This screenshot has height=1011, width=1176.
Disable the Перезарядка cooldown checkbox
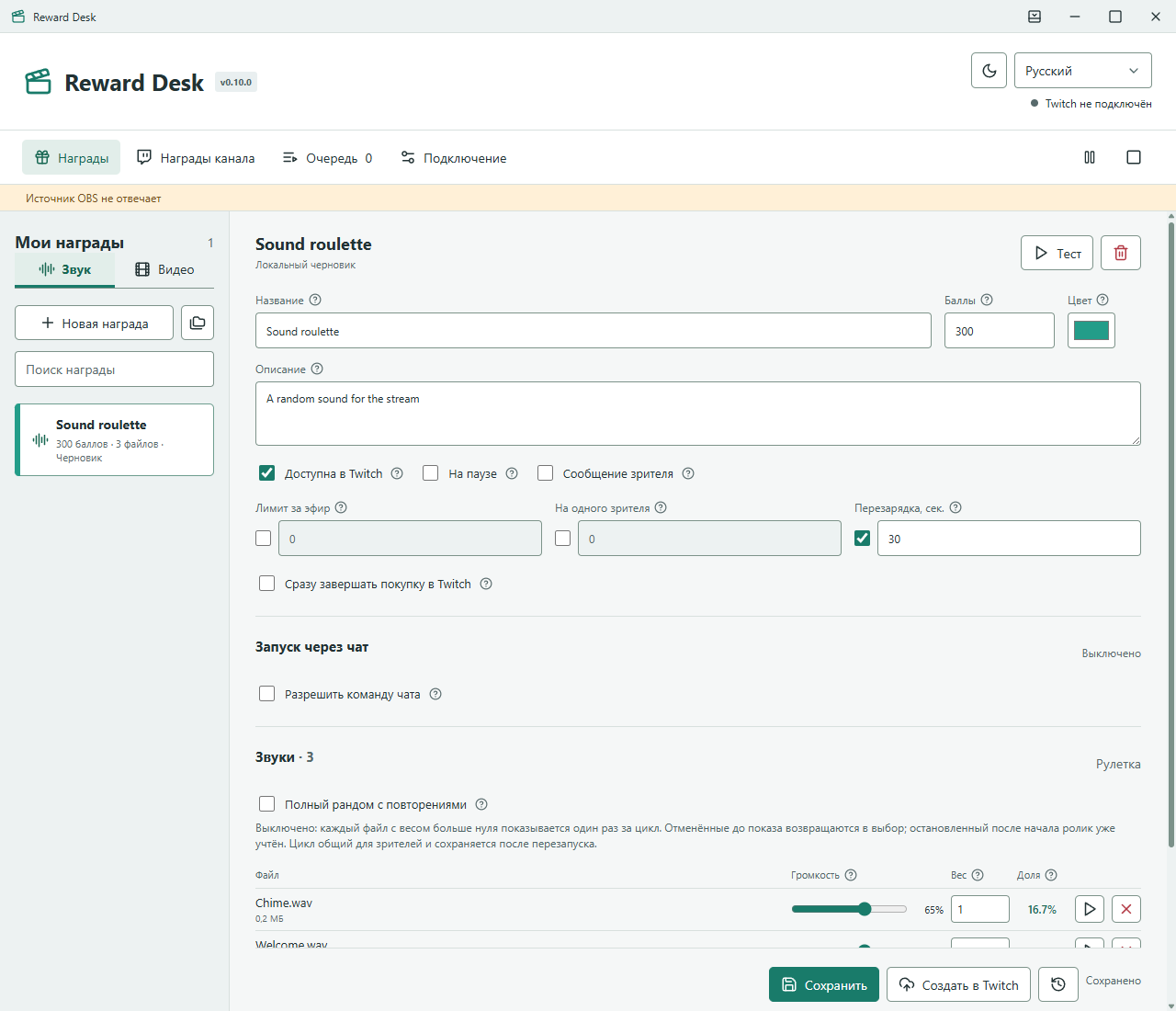pyautogui.click(x=863, y=539)
